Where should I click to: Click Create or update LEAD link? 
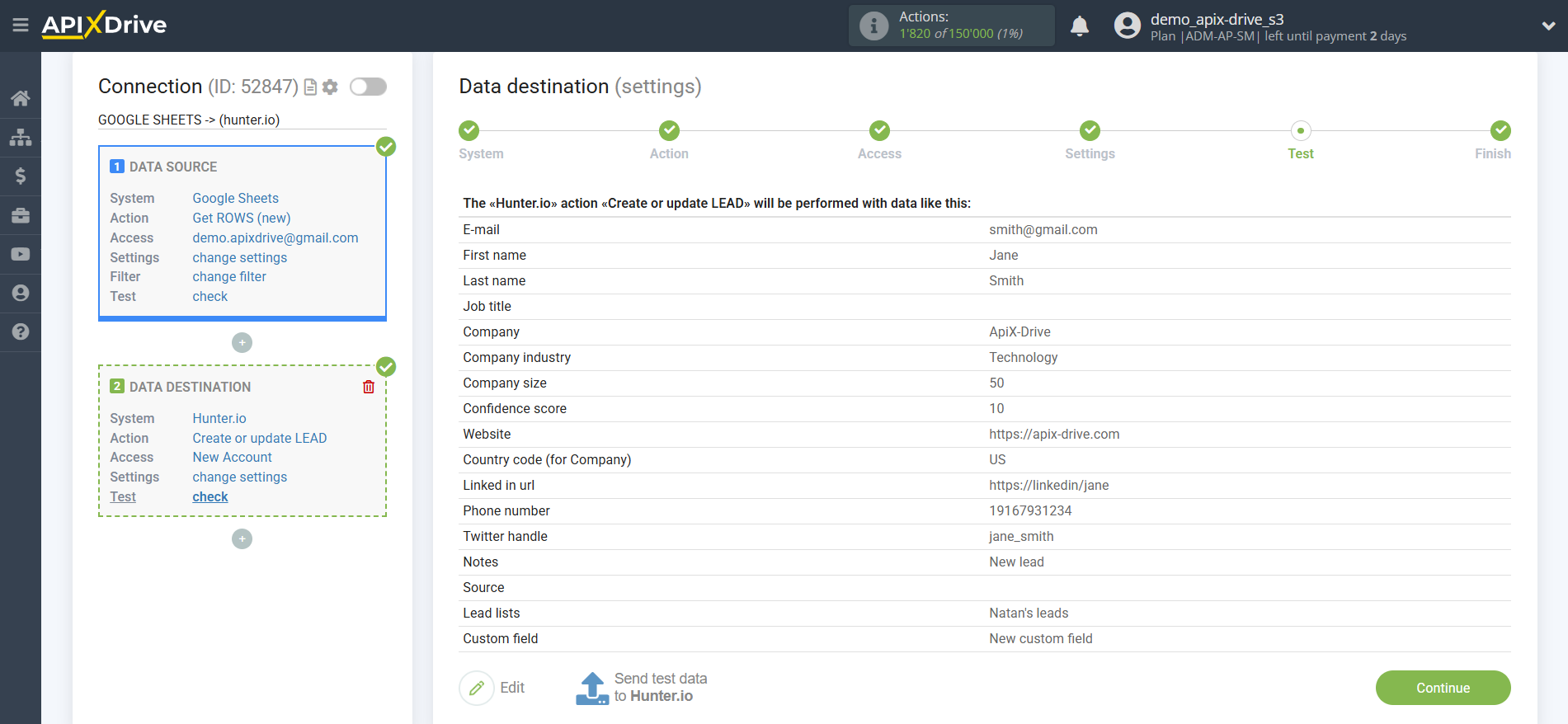[x=259, y=438]
